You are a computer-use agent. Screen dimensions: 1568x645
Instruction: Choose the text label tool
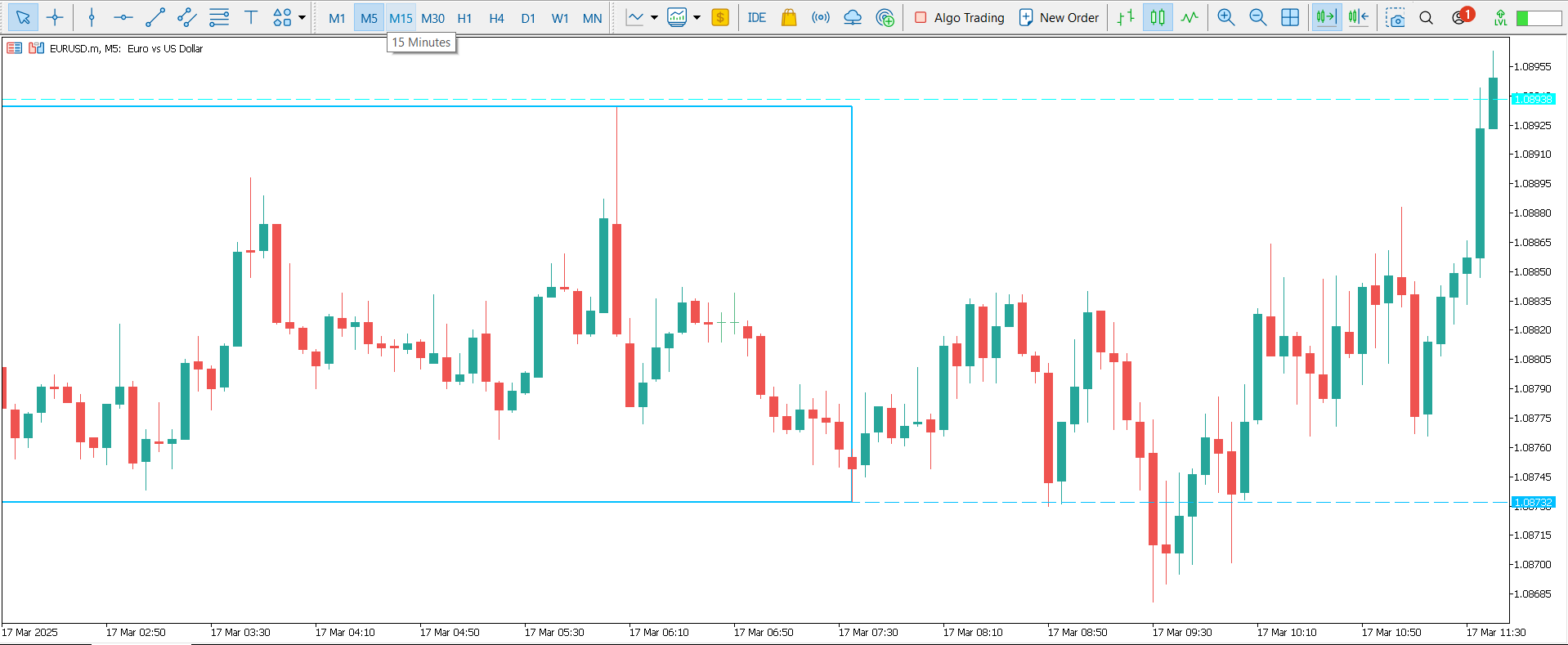[x=251, y=17]
